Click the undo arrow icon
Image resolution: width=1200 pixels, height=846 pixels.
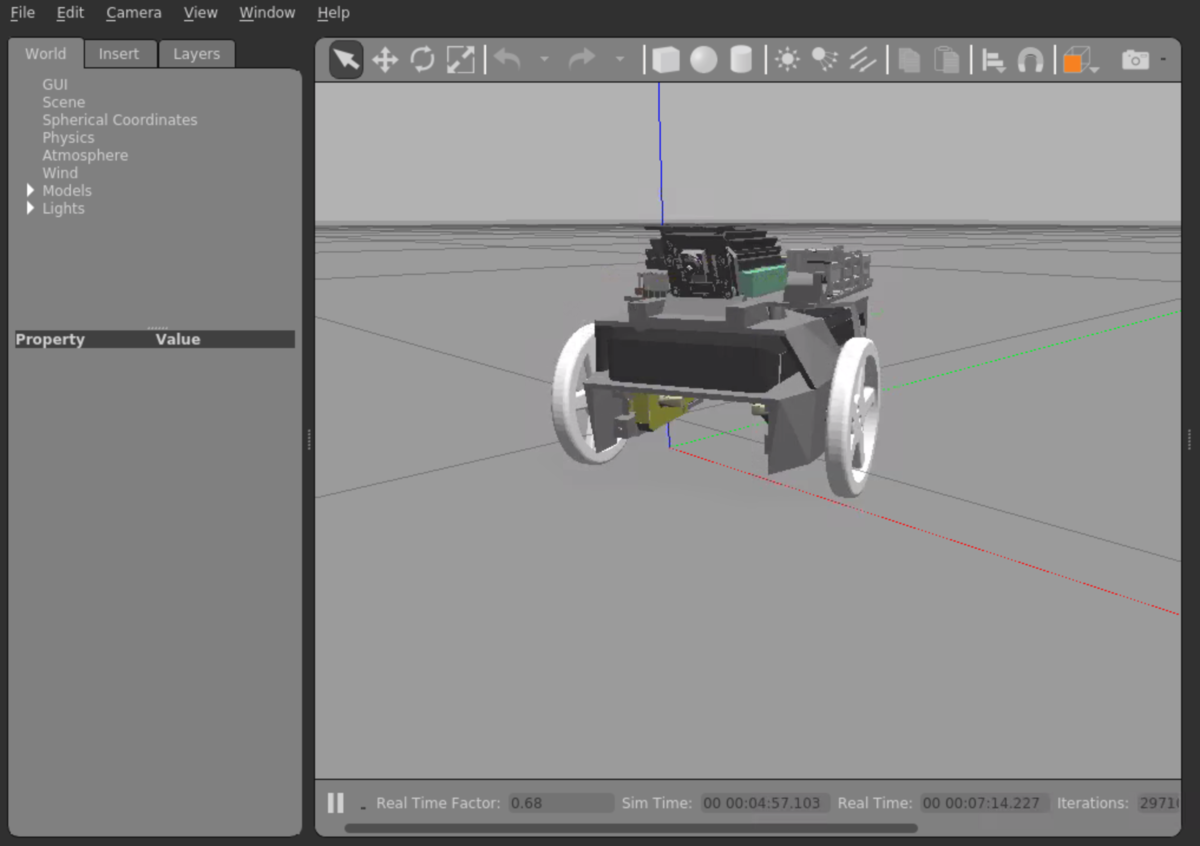click(x=508, y=60)
